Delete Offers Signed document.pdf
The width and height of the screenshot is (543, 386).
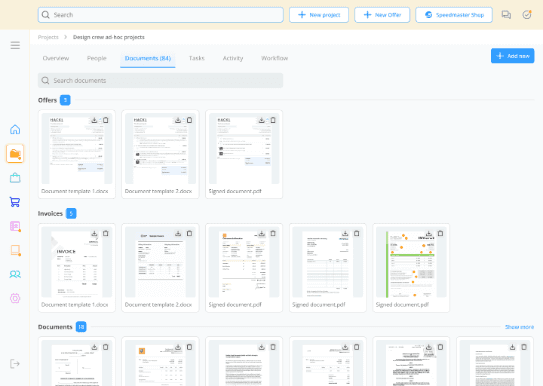273,120
